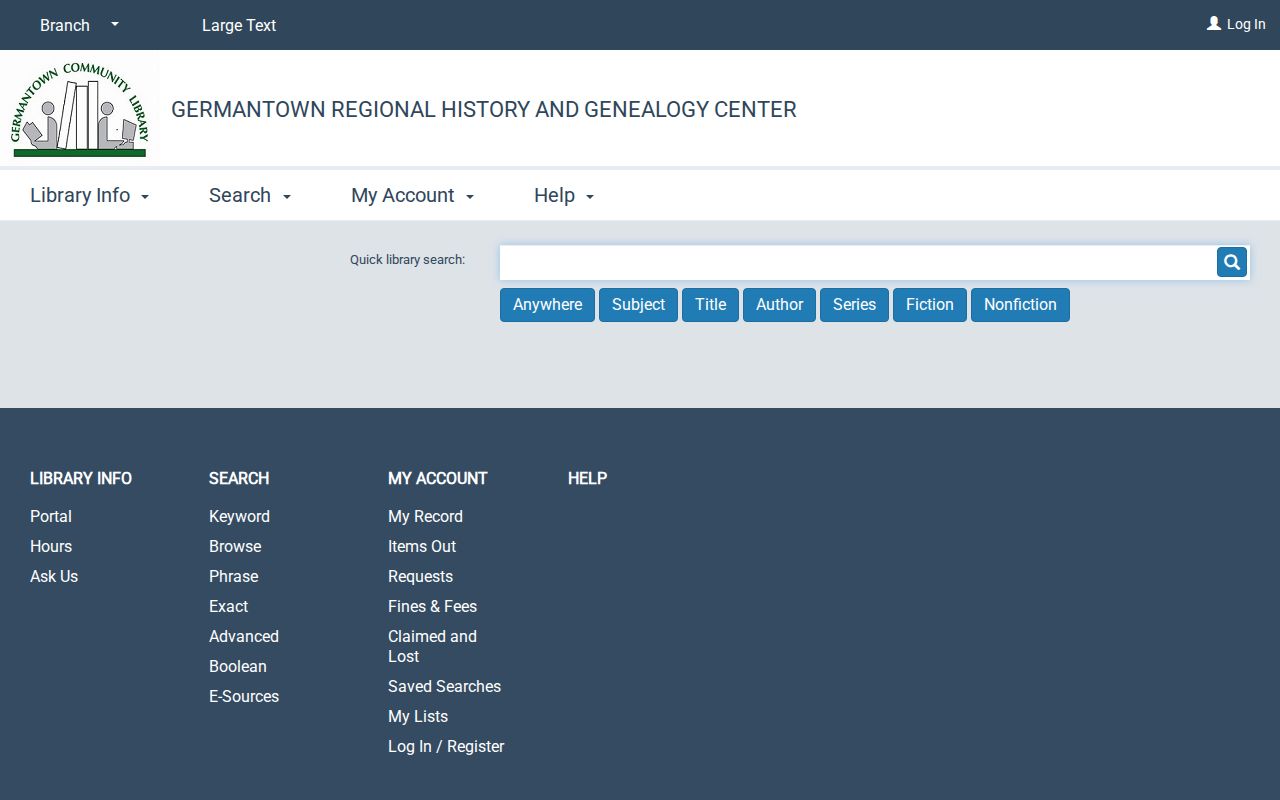1280x800 pixels.
Task: Click Log In / Register footer link
Action: click(x=446, y=746)
